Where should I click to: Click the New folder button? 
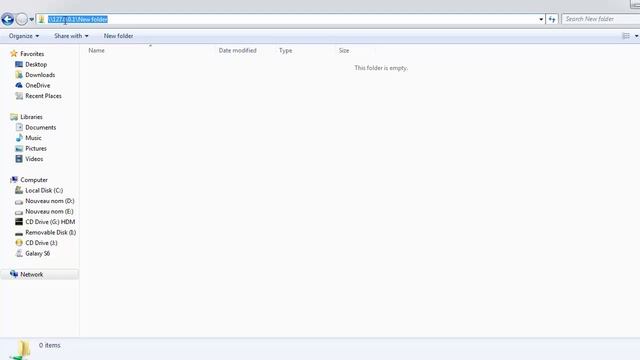118,36
